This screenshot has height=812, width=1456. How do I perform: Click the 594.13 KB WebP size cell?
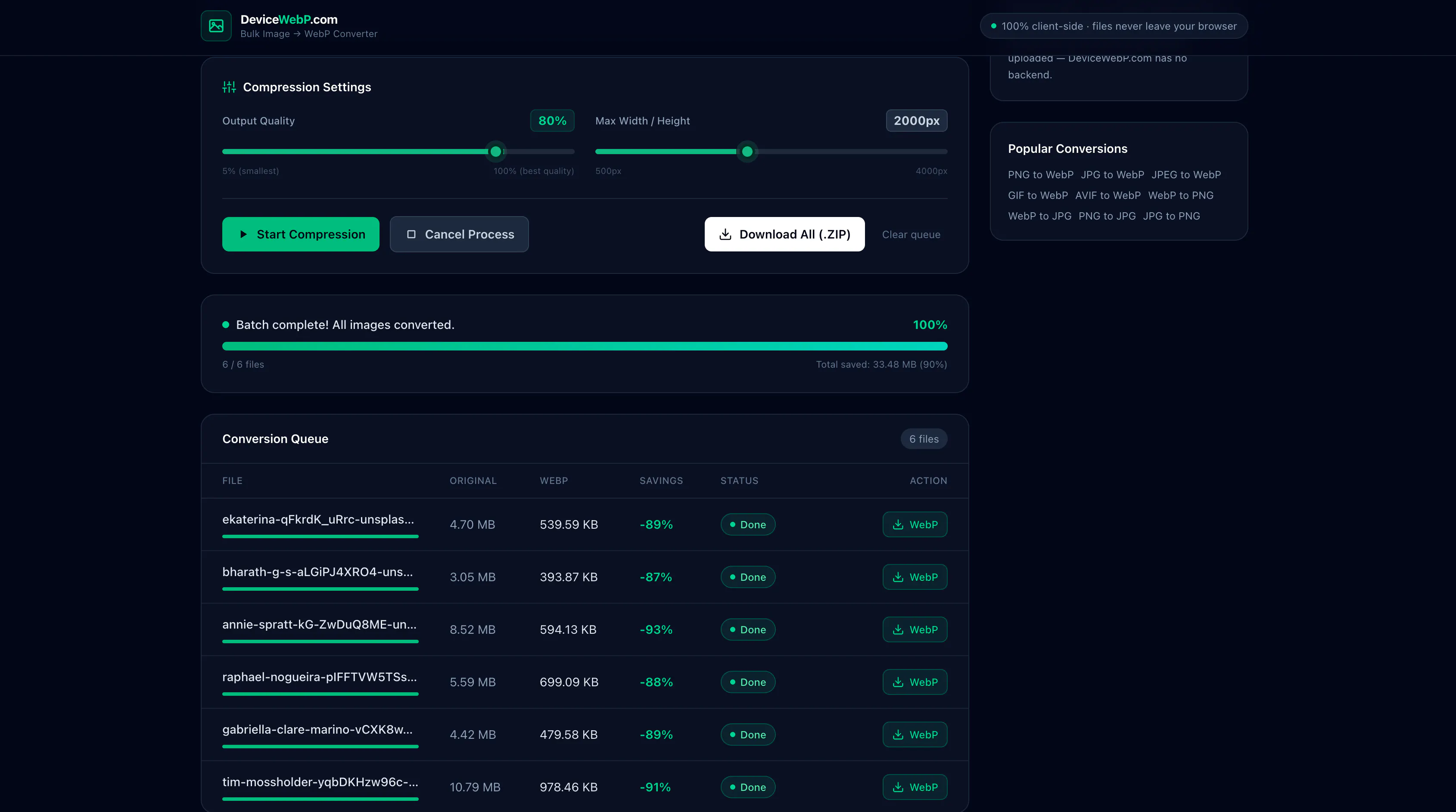(568, 629)
